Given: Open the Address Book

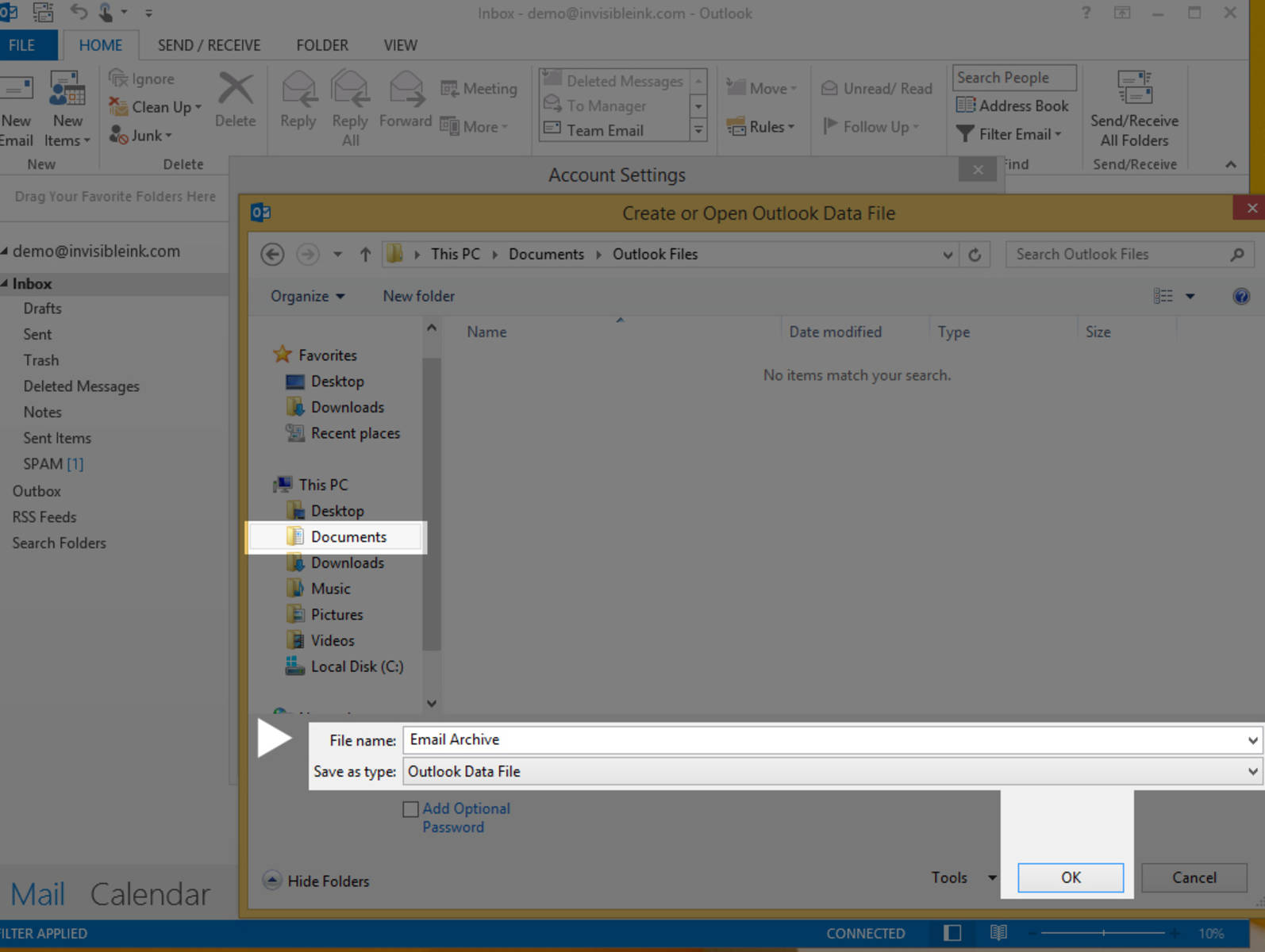Looking at the screenshot, I should pyautogui.click(x=1013, y=106).
